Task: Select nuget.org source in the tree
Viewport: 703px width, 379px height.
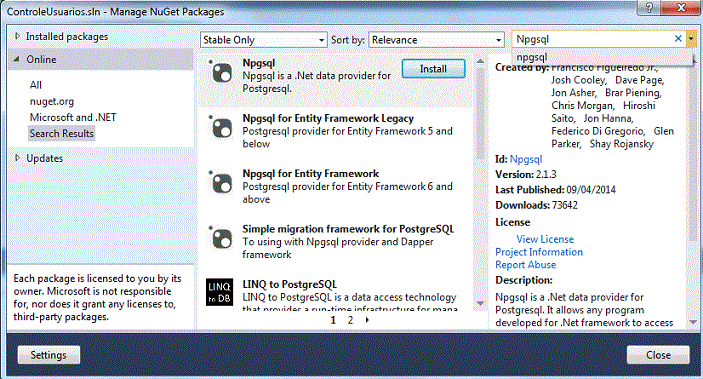Action: (x=52, y=101)
